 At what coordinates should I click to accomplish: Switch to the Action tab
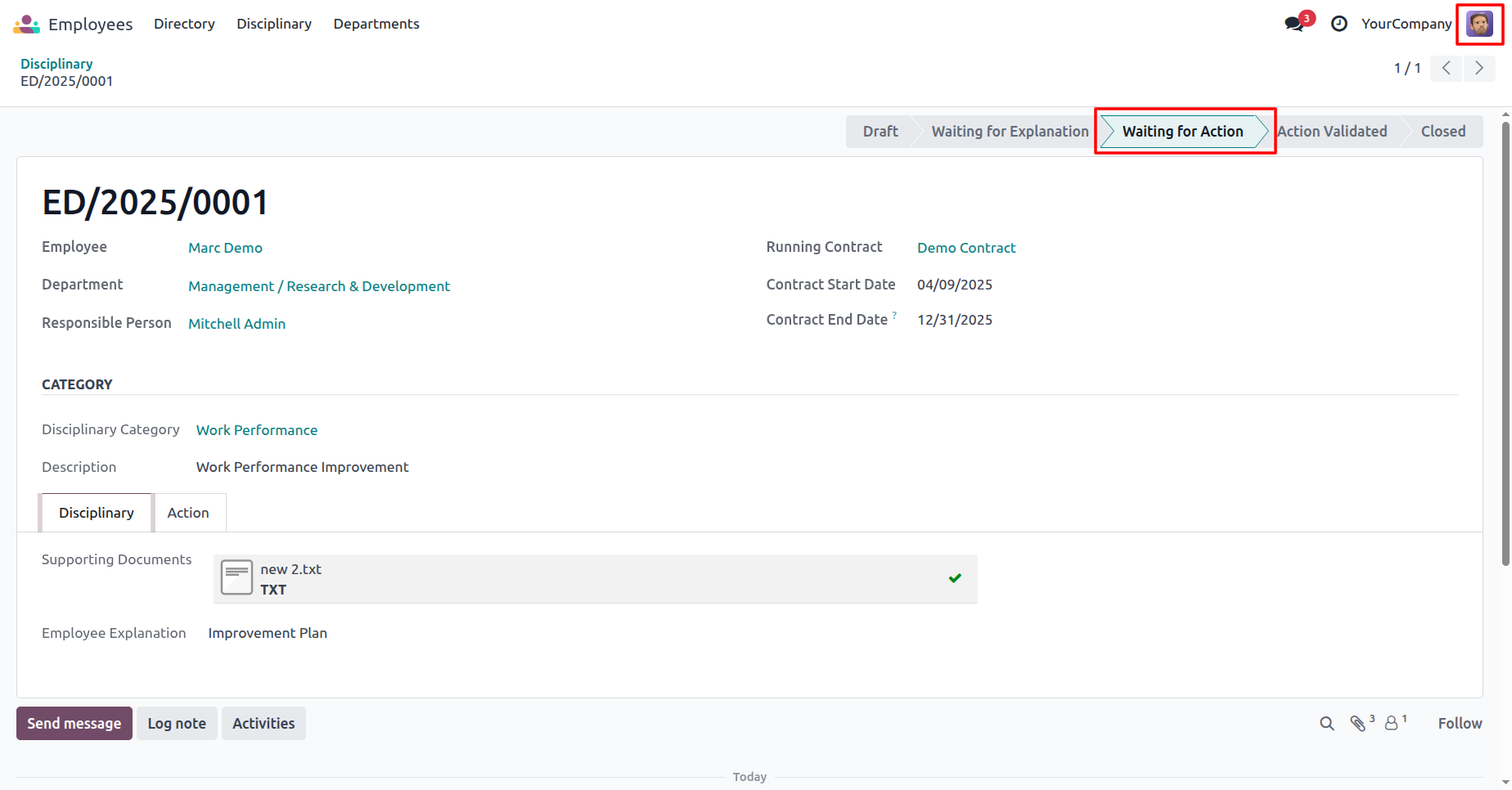pyautogui.click(x=188, y=513)
